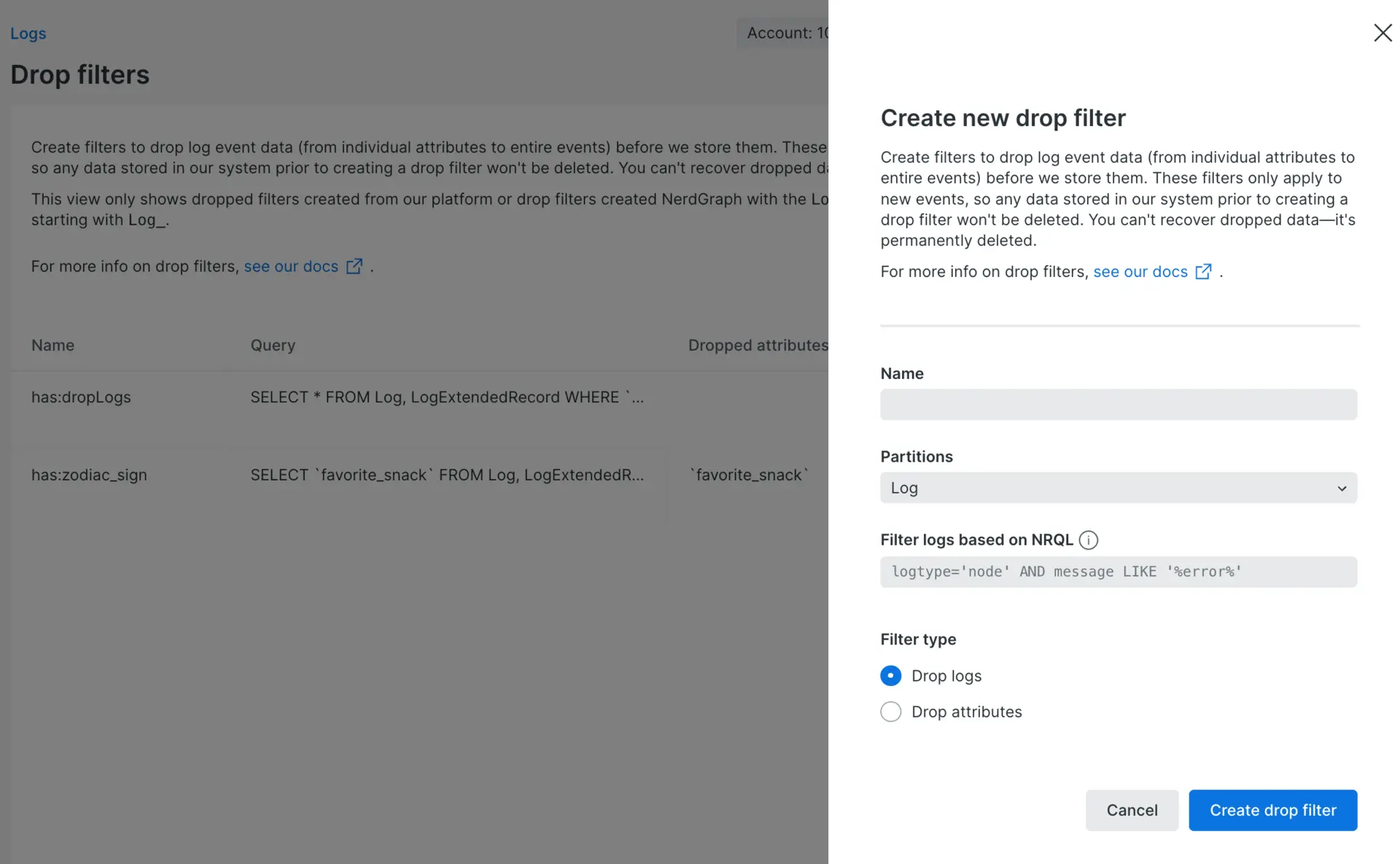
Task: Click the Name column header
Action: 52,346
